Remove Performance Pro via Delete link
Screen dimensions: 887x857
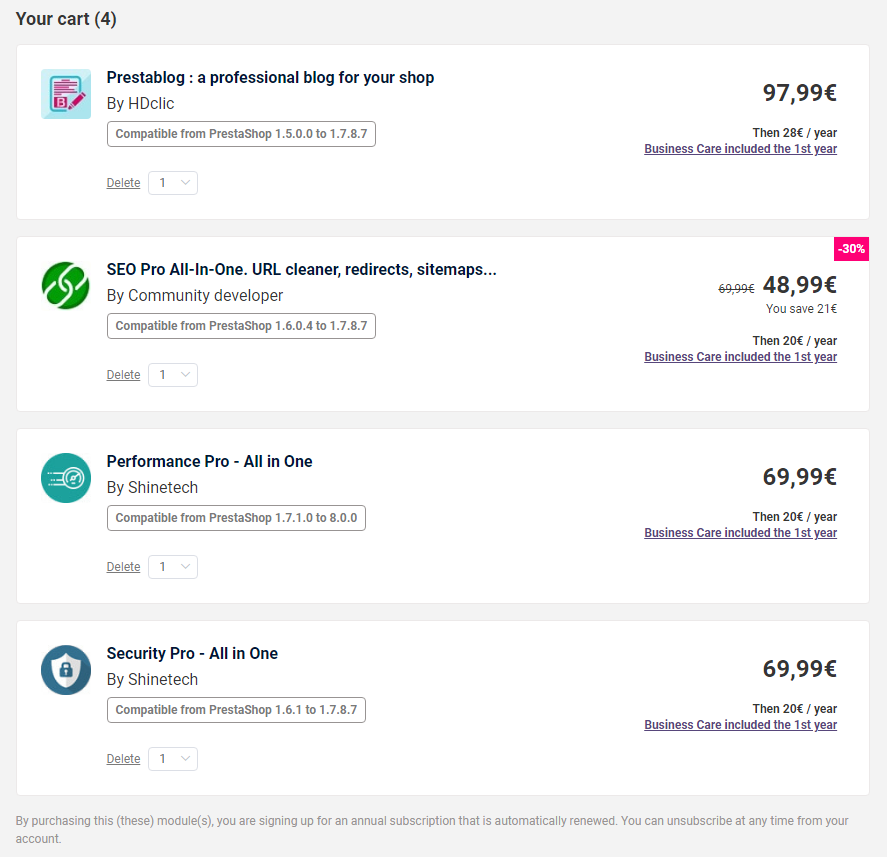click(x=123, y=567)
